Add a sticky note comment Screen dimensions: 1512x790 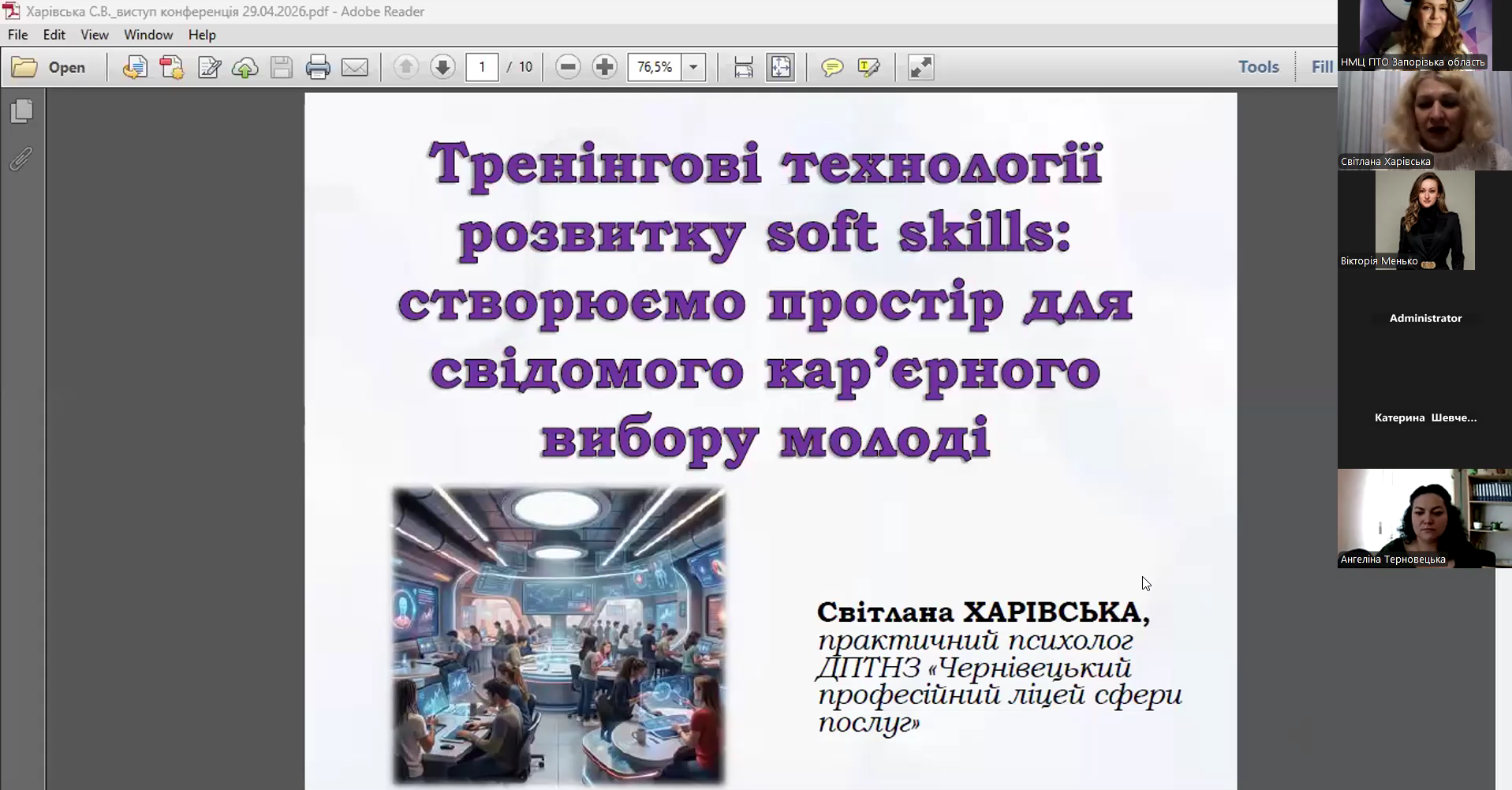click(831, 67)
